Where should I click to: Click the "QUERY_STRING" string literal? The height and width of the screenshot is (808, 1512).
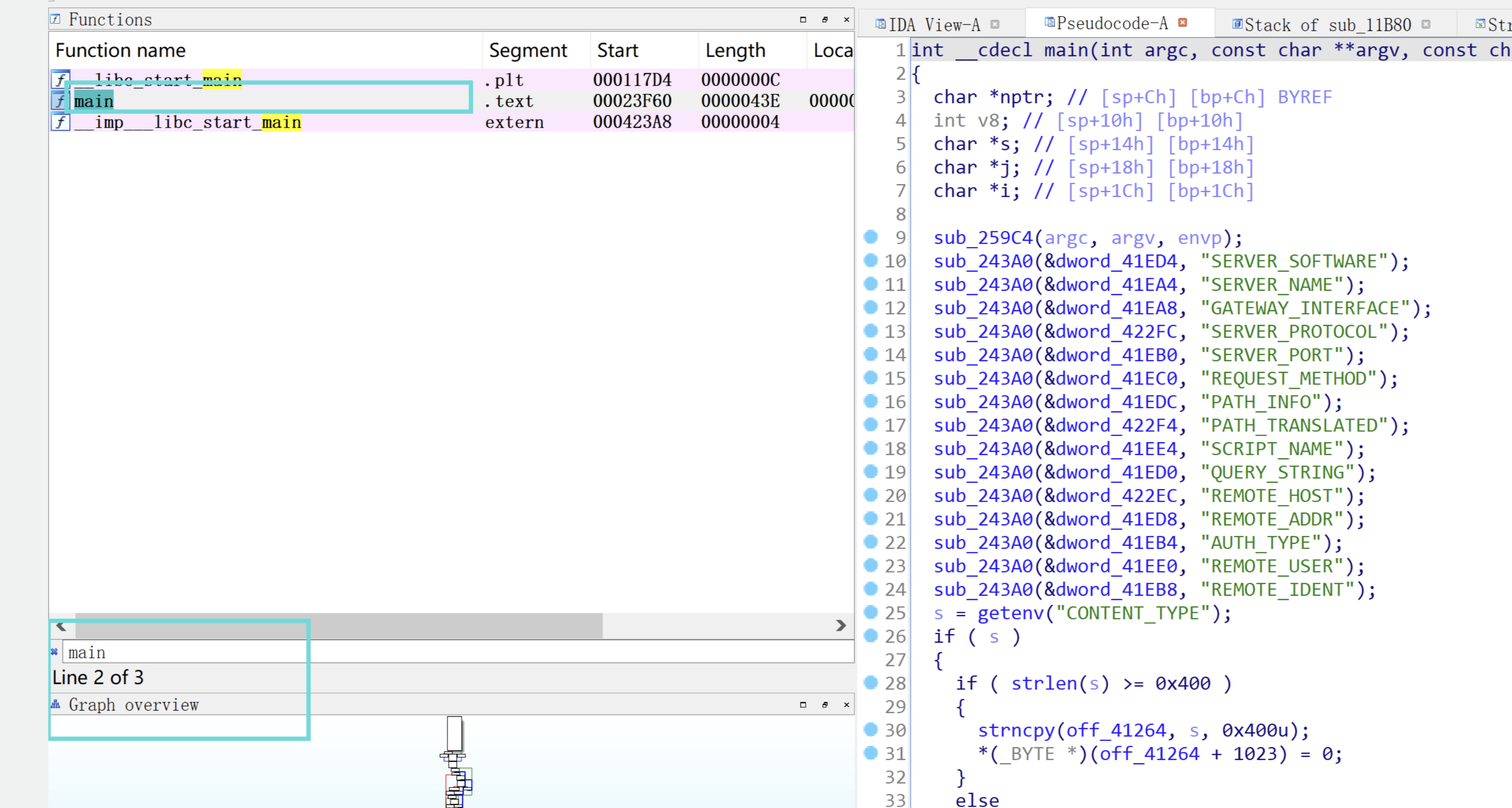(x=1278, y=472)
